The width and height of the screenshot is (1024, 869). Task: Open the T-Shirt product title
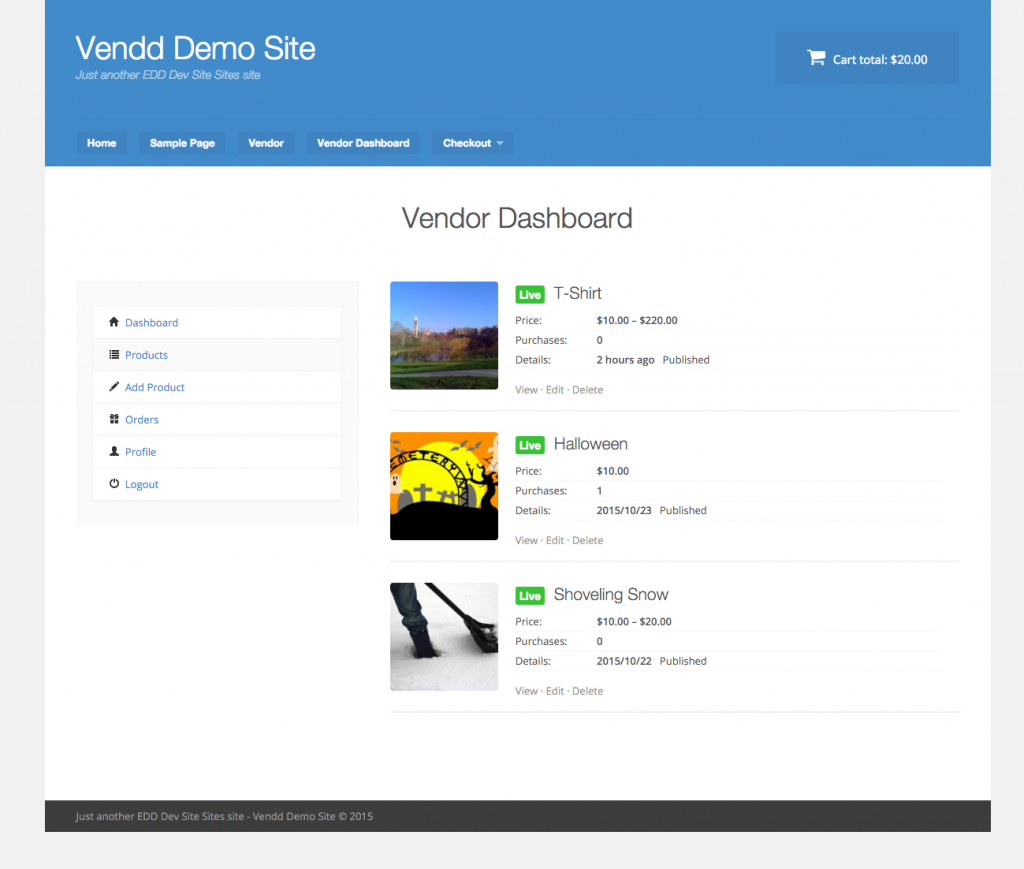(x=577, y=293)
